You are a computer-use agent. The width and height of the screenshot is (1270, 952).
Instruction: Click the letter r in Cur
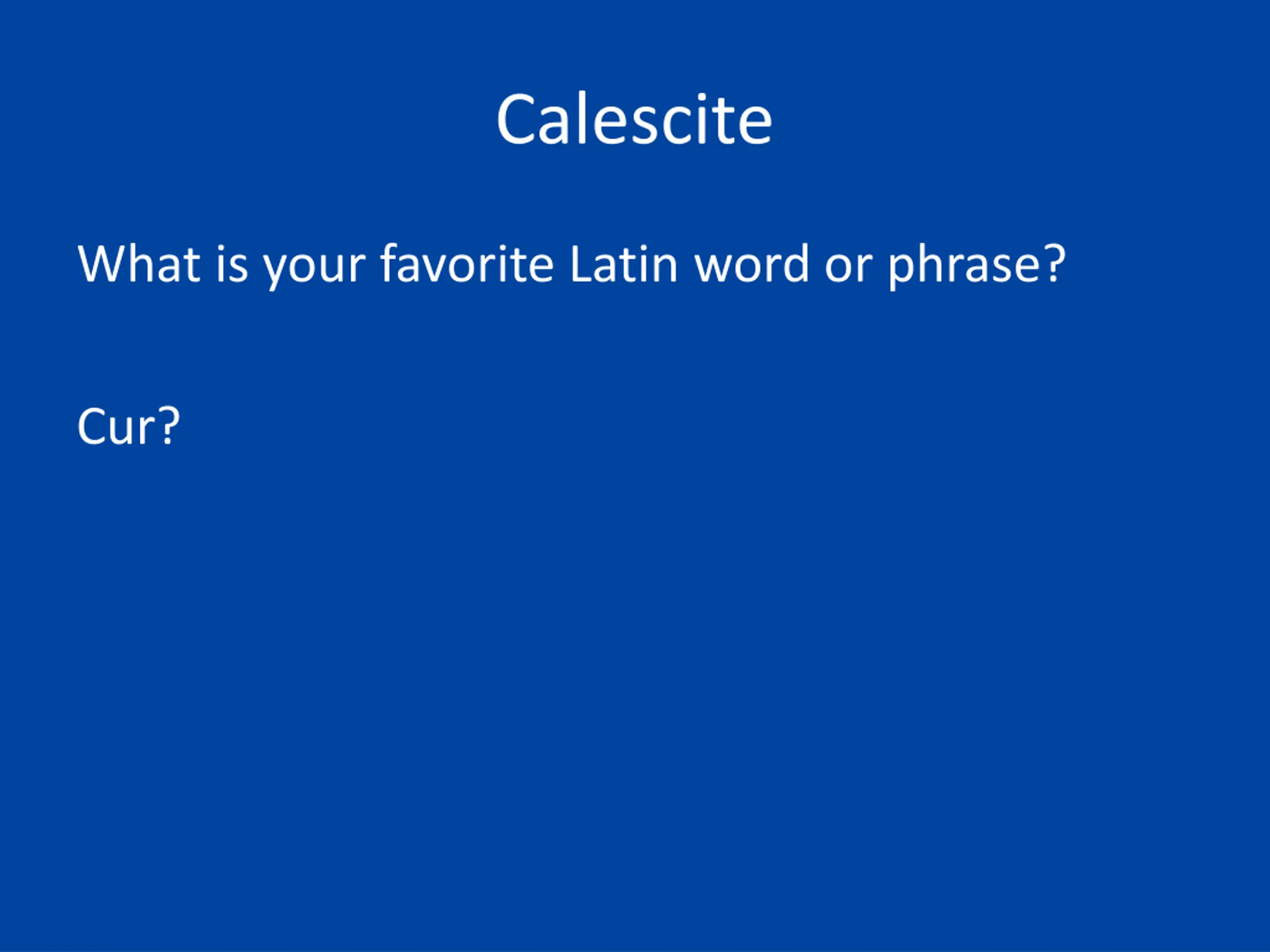[x=149, y=430]
